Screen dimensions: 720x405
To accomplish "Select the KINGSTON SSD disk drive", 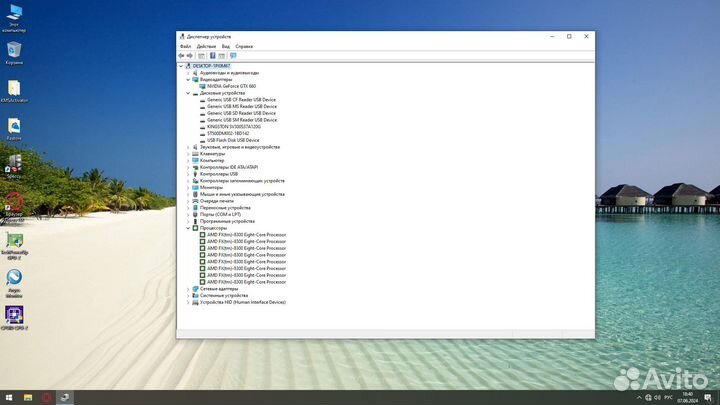I will [x=234, y=127].
